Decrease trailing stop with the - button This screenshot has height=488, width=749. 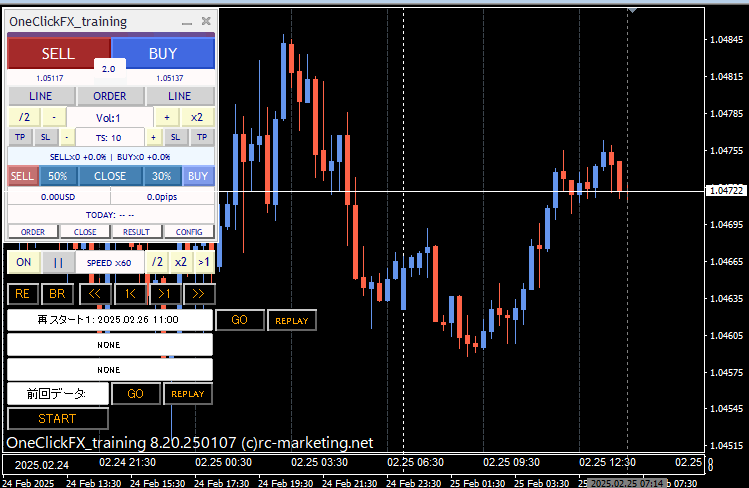coord(67,137)
